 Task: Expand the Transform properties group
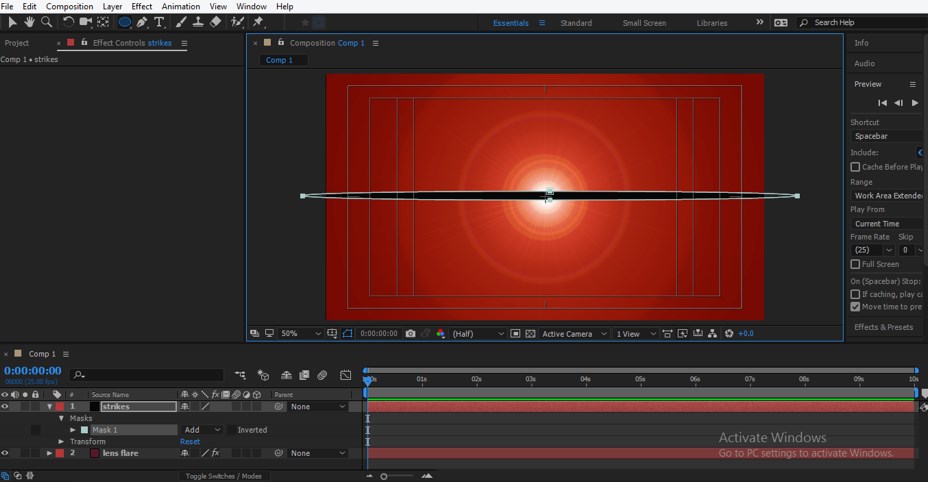pos(61,442)
